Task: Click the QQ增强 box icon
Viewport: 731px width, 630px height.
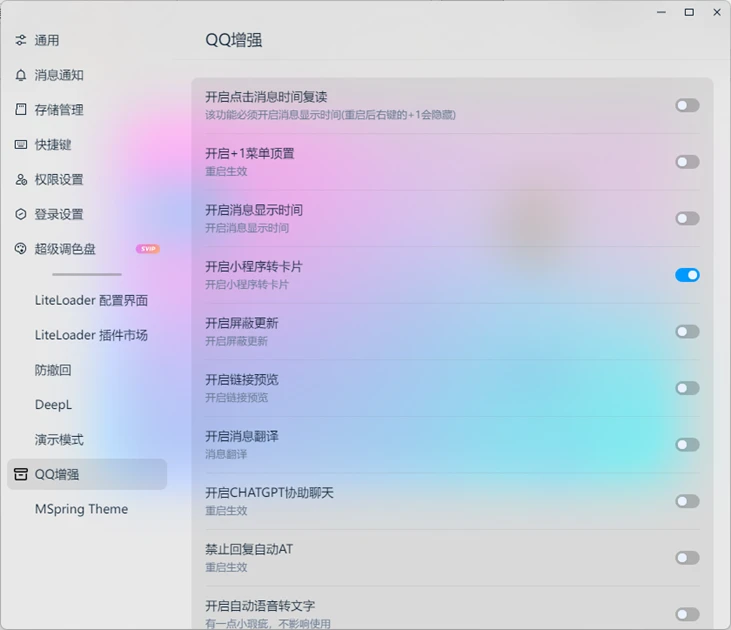Action: (21, 474)
